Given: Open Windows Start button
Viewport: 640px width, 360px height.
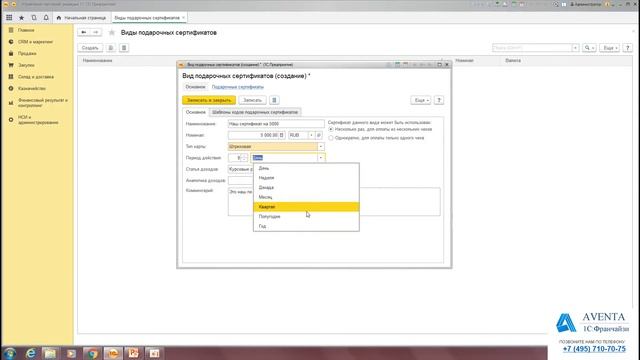Looking at the screenshot, I should pyautogui.click(x=10, y=353).
